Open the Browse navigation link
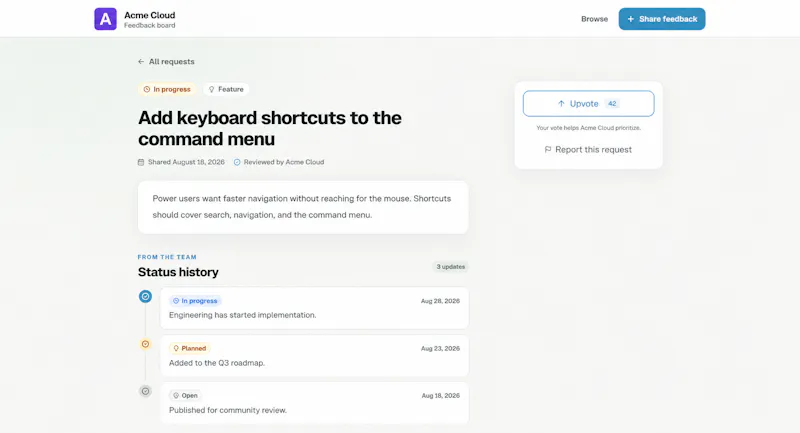The width and height of the screenshot is (800, 433). (x=594, y=19)
